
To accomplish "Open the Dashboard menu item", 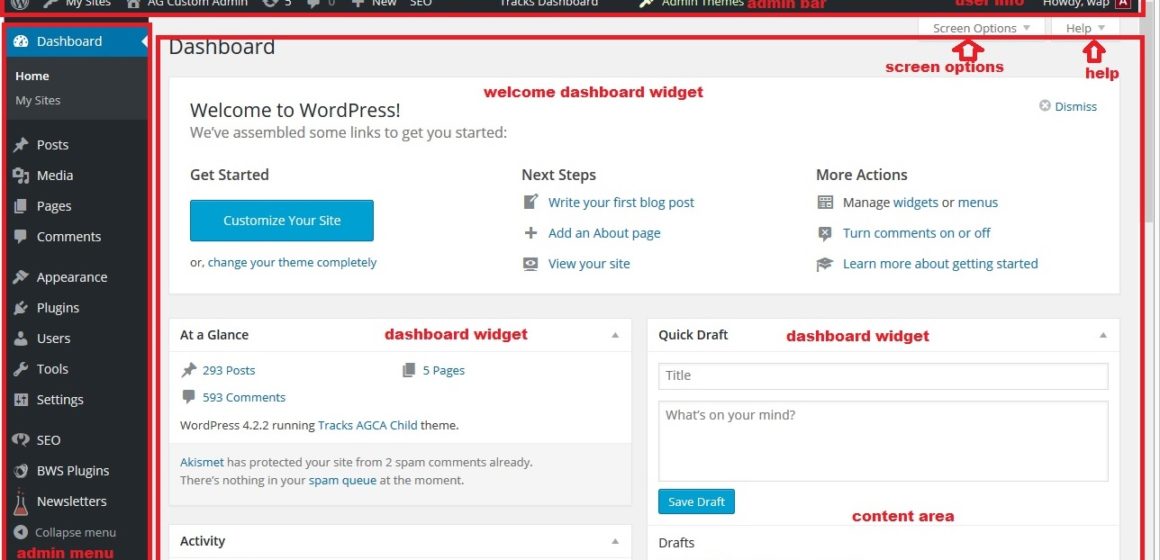I will coord(77,41).
